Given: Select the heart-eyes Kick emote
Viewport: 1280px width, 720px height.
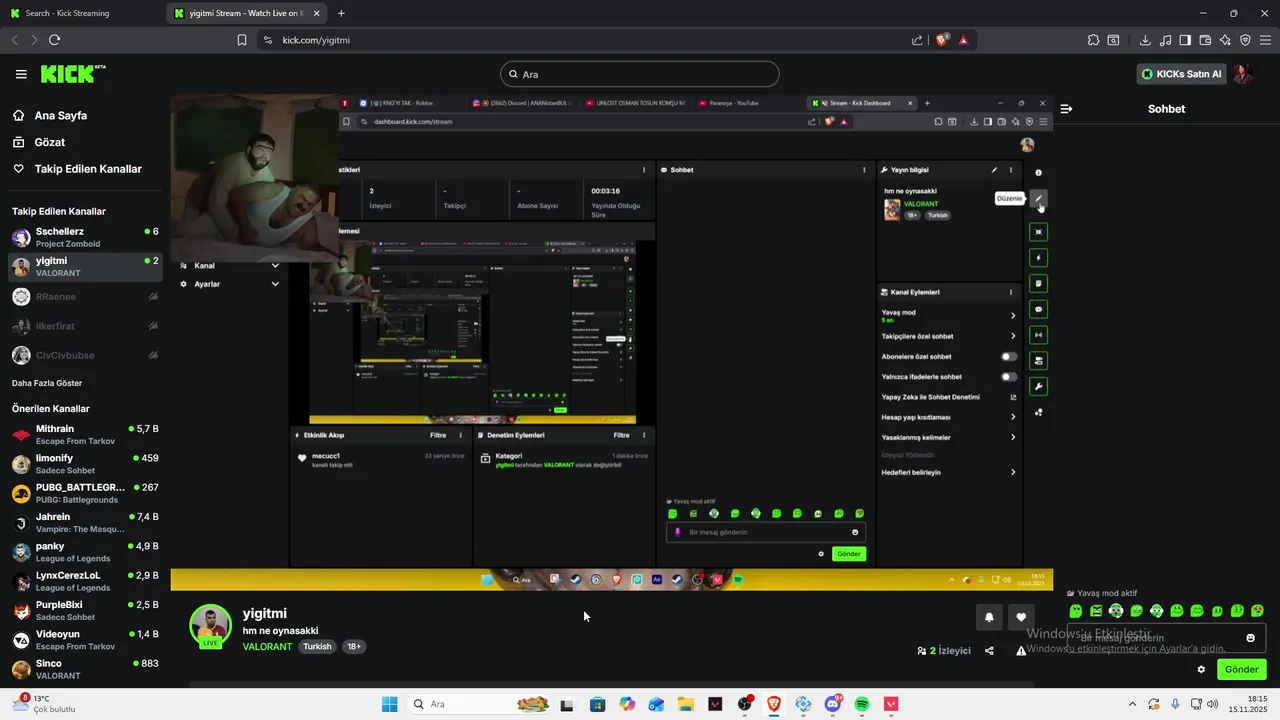Looking at the screenshot, I should click(x=1257, y=611).
